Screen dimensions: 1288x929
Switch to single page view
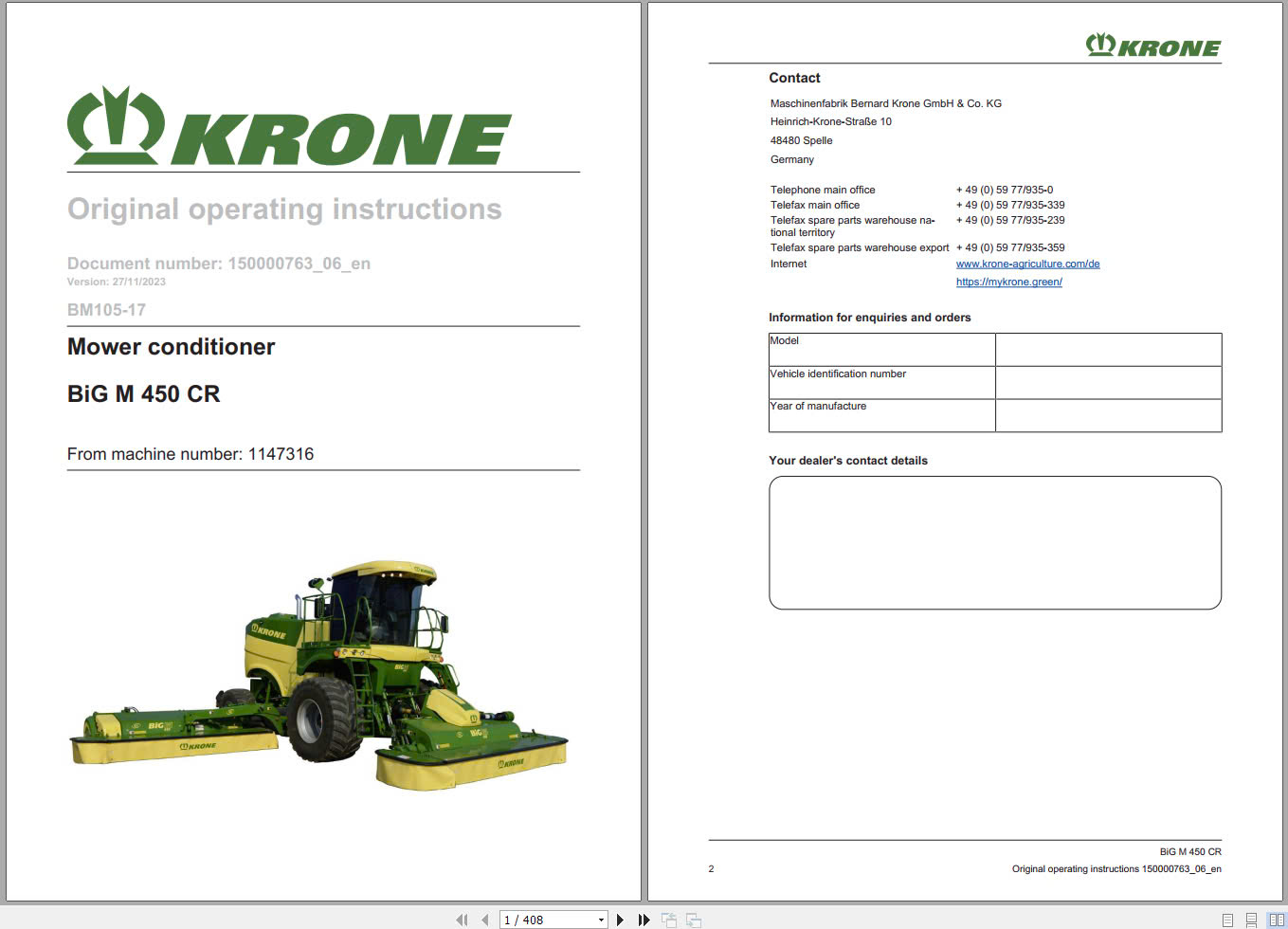[1227, 920]
